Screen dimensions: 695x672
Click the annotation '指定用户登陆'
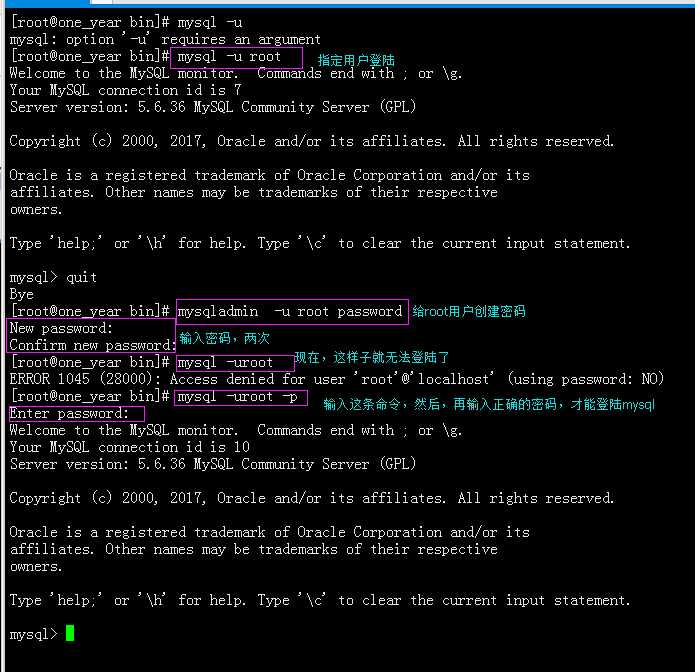click(356, 60)
